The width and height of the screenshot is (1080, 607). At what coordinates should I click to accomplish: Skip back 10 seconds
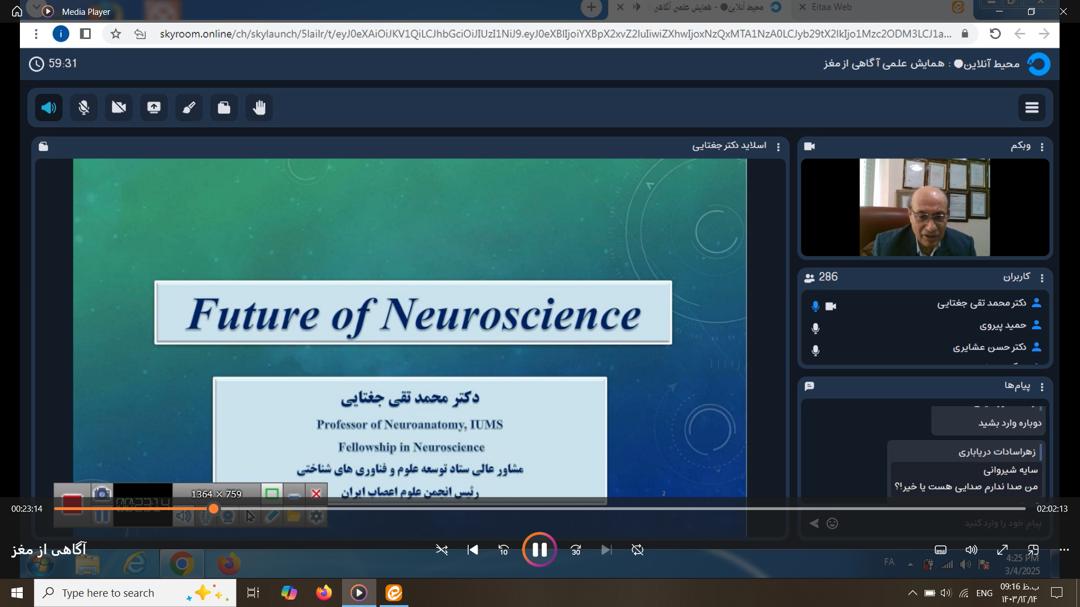click(503, 550)
